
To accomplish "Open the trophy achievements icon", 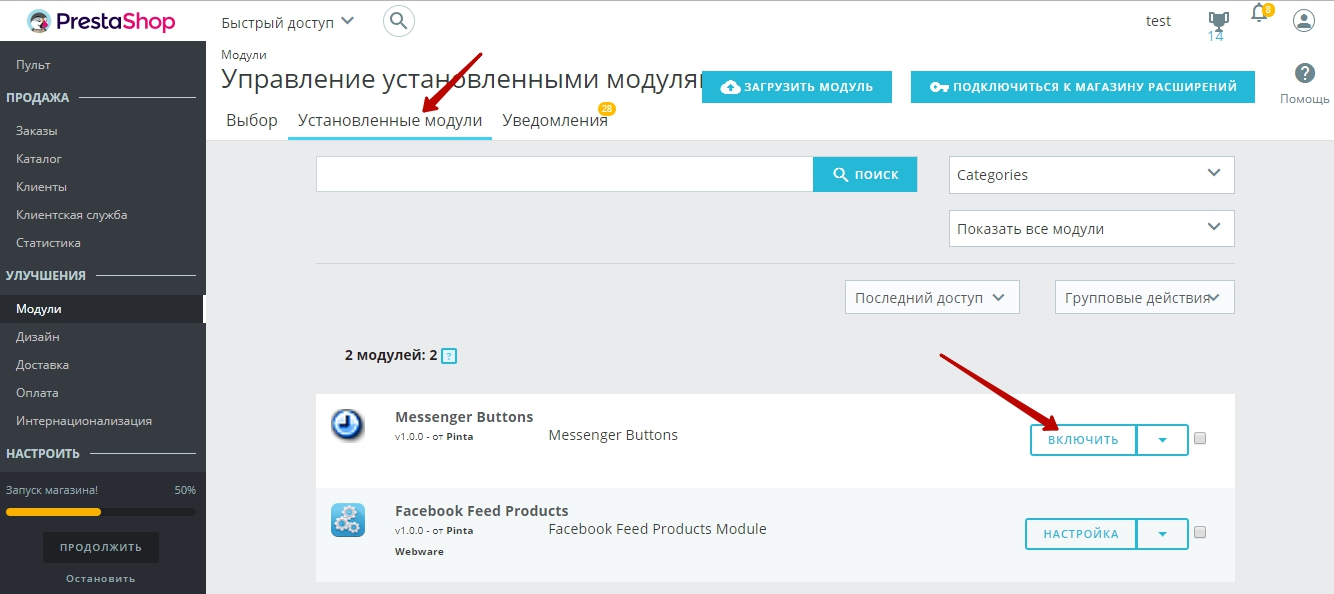I will pos(1217,20).
